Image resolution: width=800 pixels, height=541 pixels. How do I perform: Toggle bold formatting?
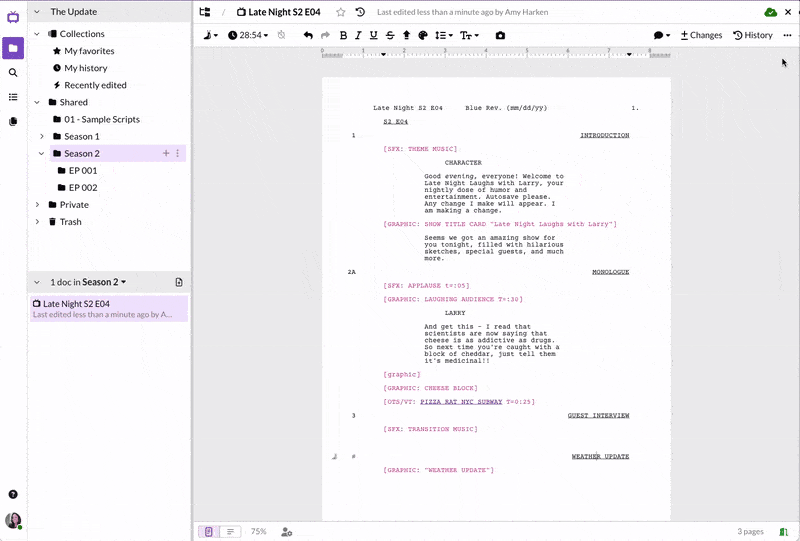point(343,35)
